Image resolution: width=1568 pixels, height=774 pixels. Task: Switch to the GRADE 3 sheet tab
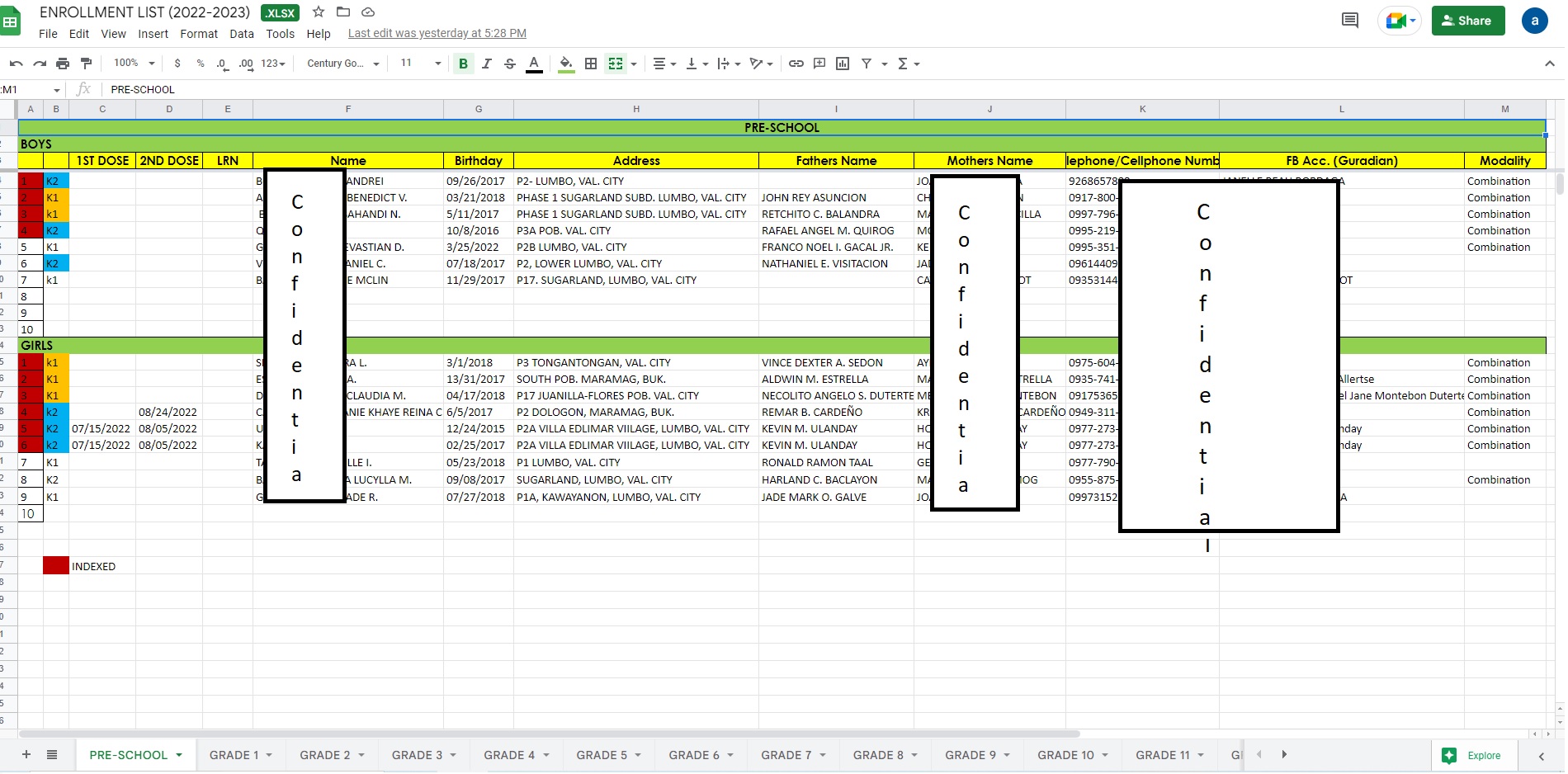(417, 755)
